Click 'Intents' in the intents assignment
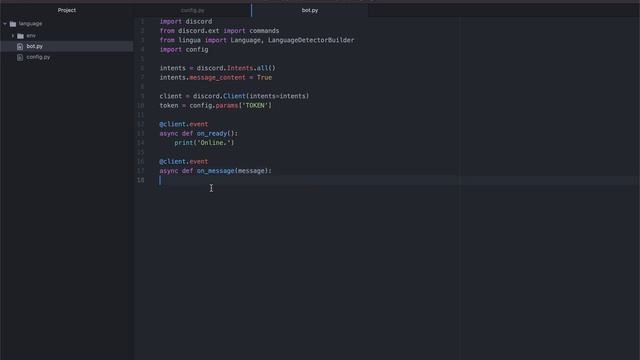The width and height of the screenshot is (640, 360). point(240,68)
